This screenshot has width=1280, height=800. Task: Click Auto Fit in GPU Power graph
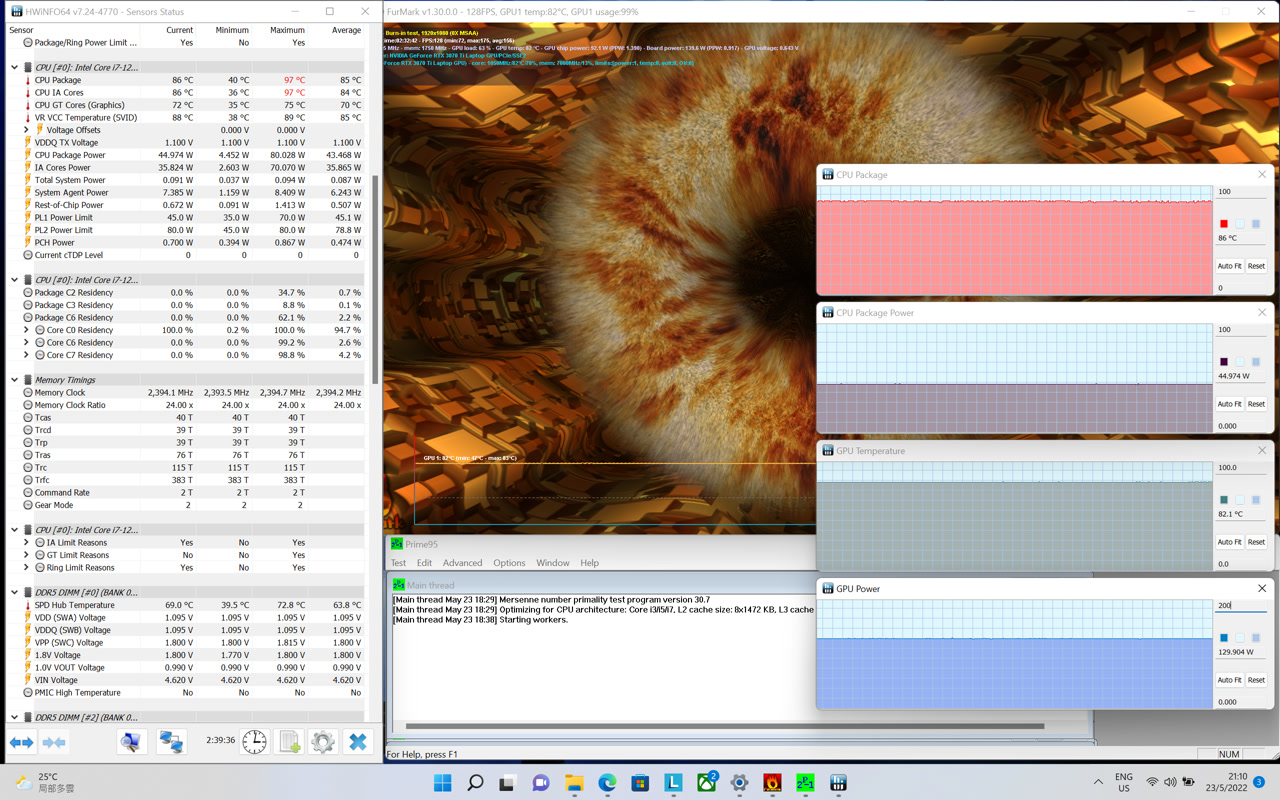(1229, 680)
